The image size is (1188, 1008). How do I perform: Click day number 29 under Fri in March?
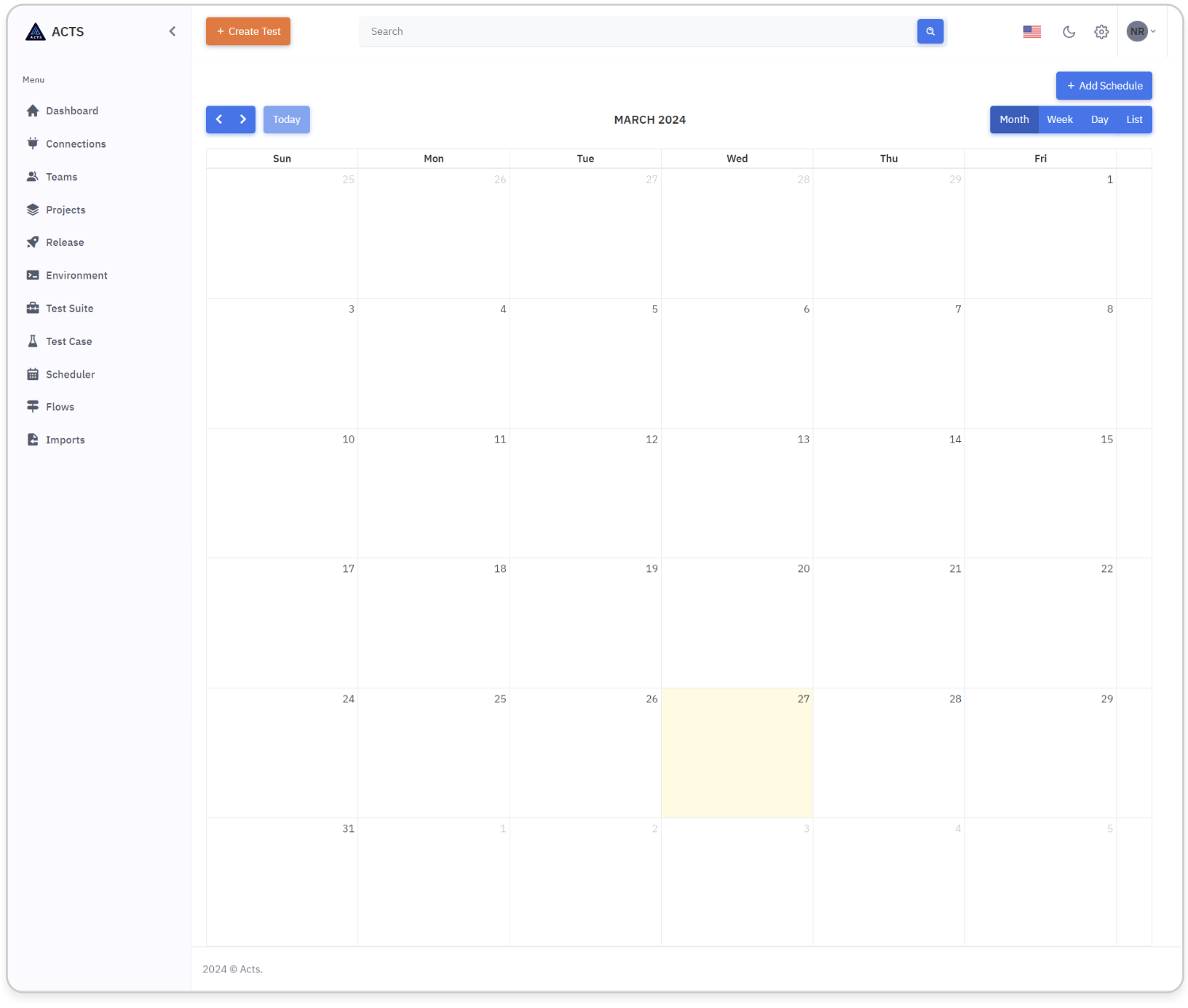pyautogui.click(x=1107, y=699)
